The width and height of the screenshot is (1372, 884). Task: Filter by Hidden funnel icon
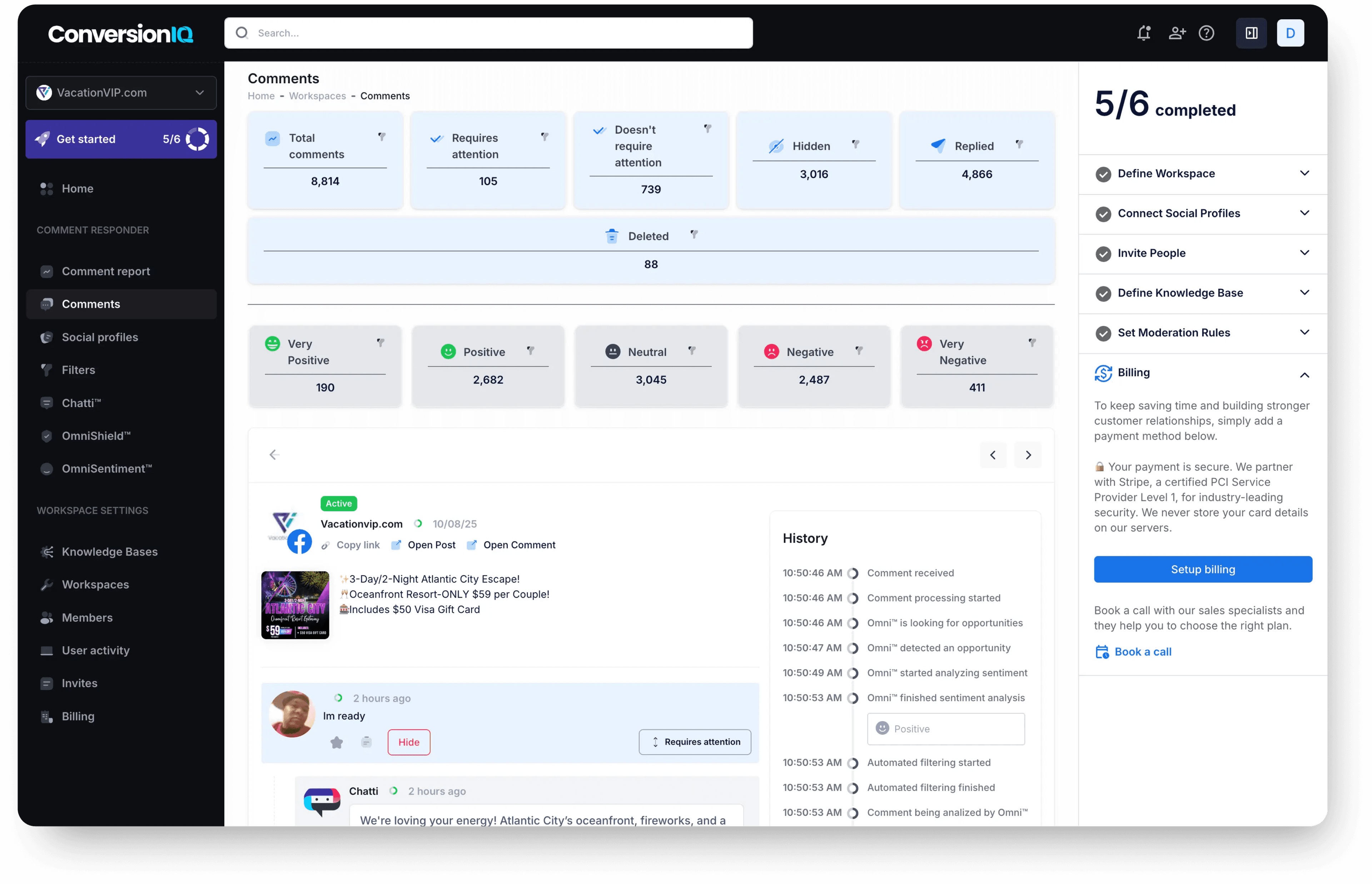[x=855, y=144]
